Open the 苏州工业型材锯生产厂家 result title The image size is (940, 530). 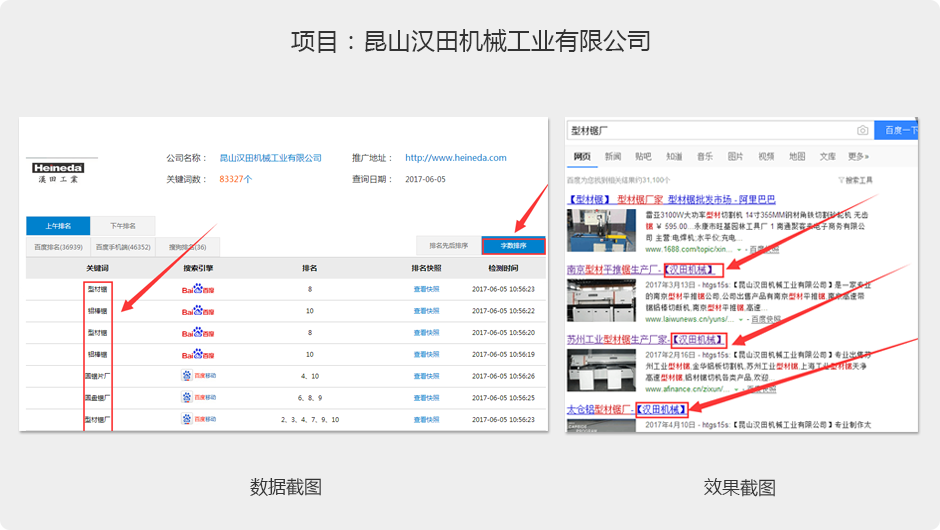click(x=646, y=340)
